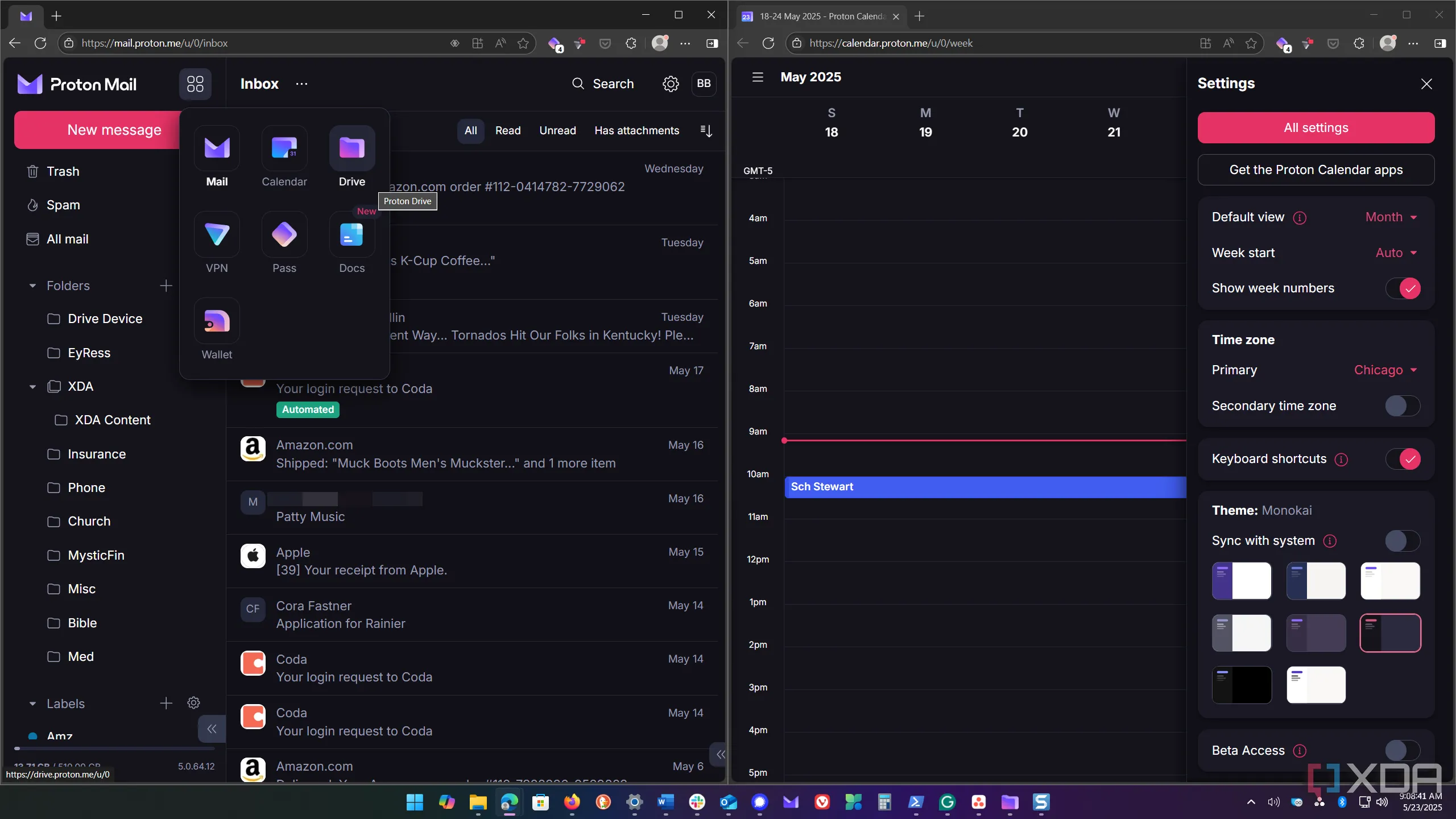Viewport: 1456px width, 819px height.
Task: Close the calendar Settings panel
Action: 1426,84
